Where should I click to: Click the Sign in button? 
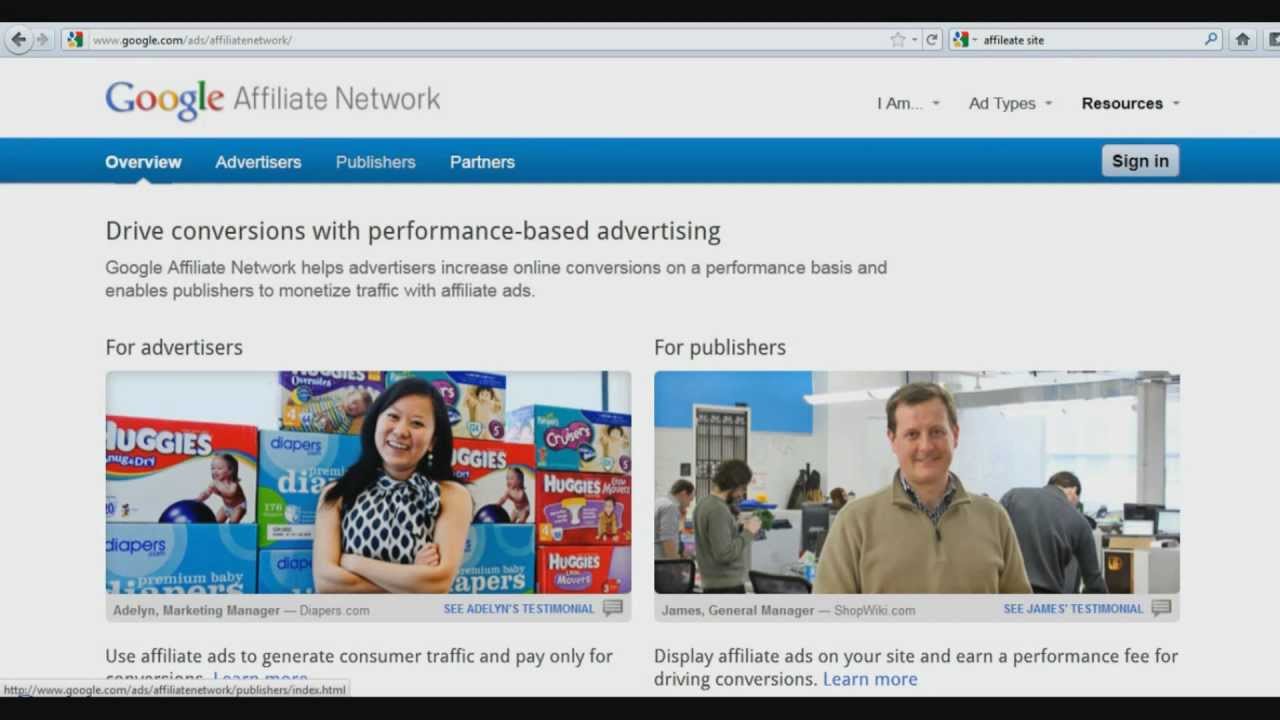pos(1140,161)
